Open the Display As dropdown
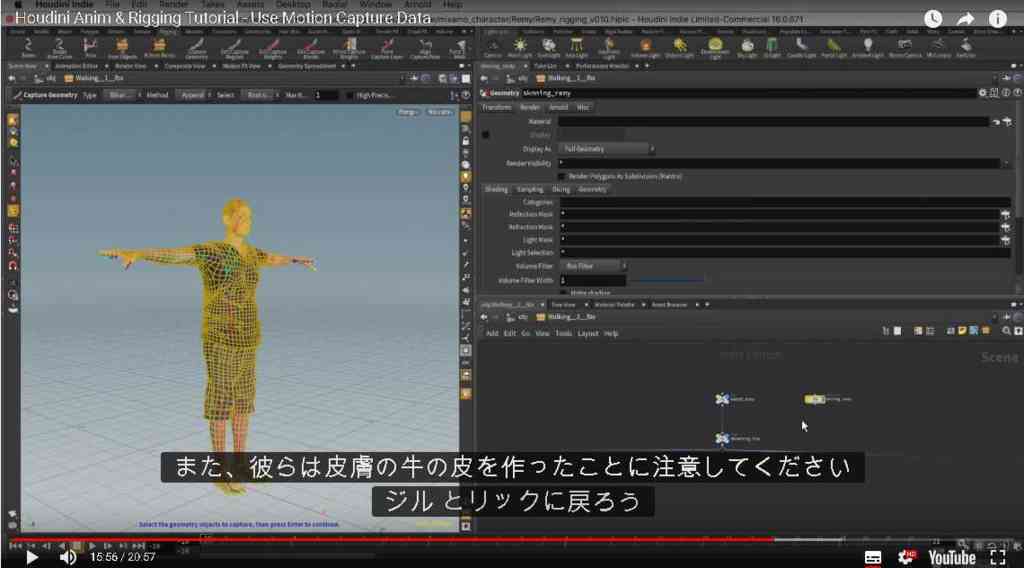Image resolution: width=1024 pixels, height=568 pixels. [607, 149]
